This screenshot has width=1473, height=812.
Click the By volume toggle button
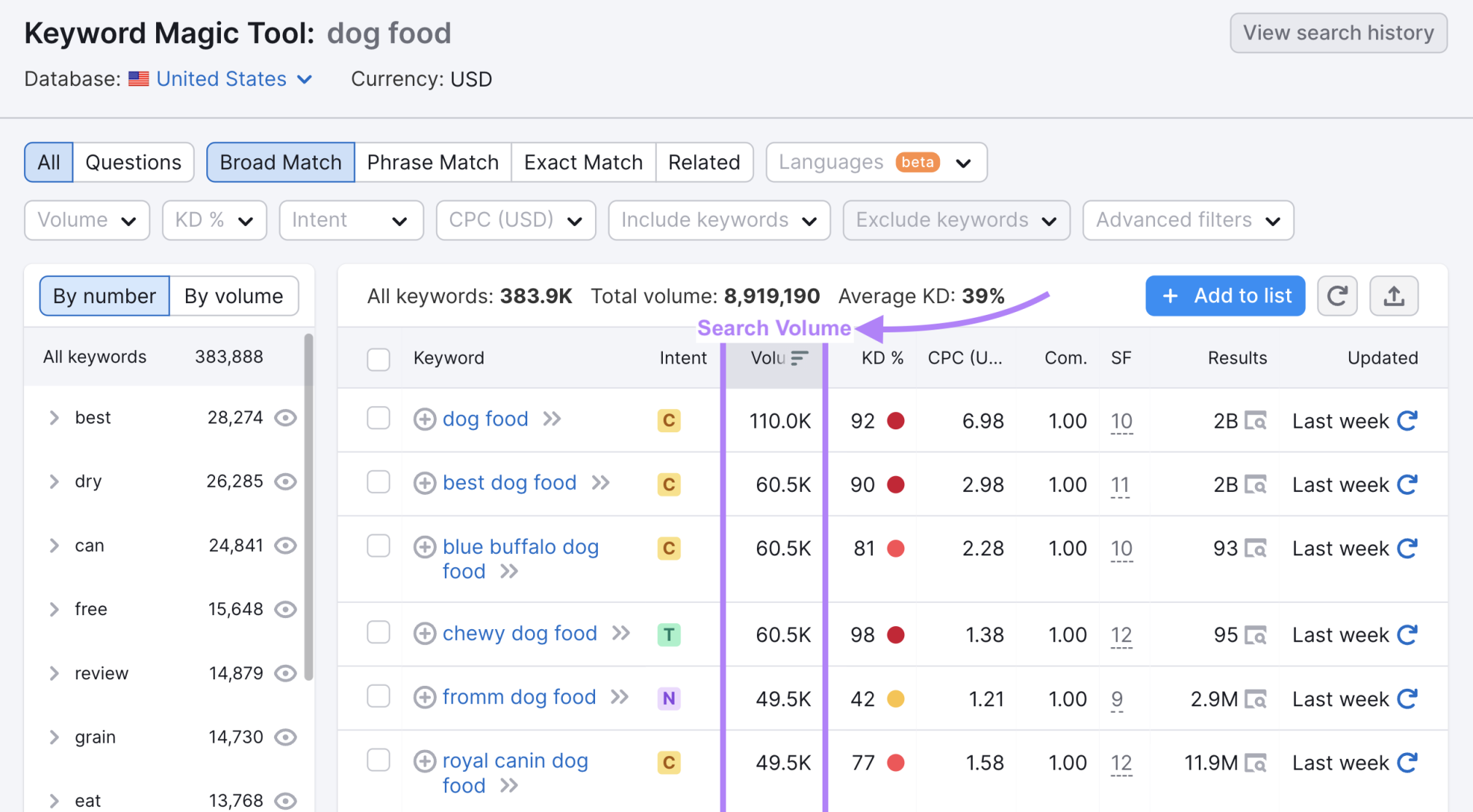click(x=234, y=295)
